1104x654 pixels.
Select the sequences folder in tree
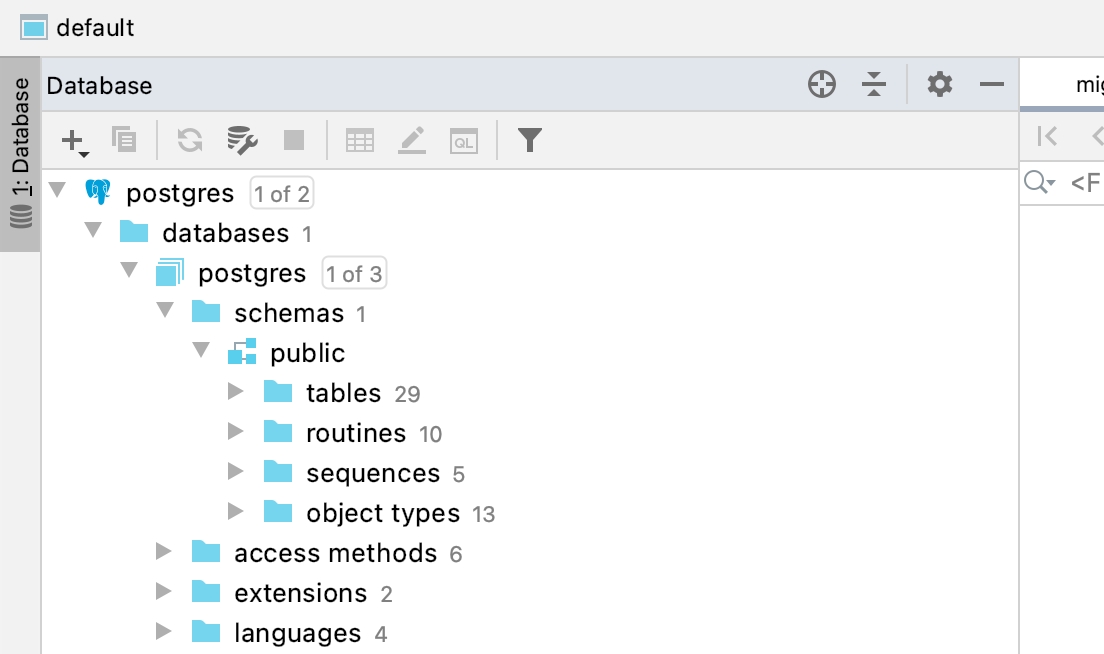click(372, 473)
